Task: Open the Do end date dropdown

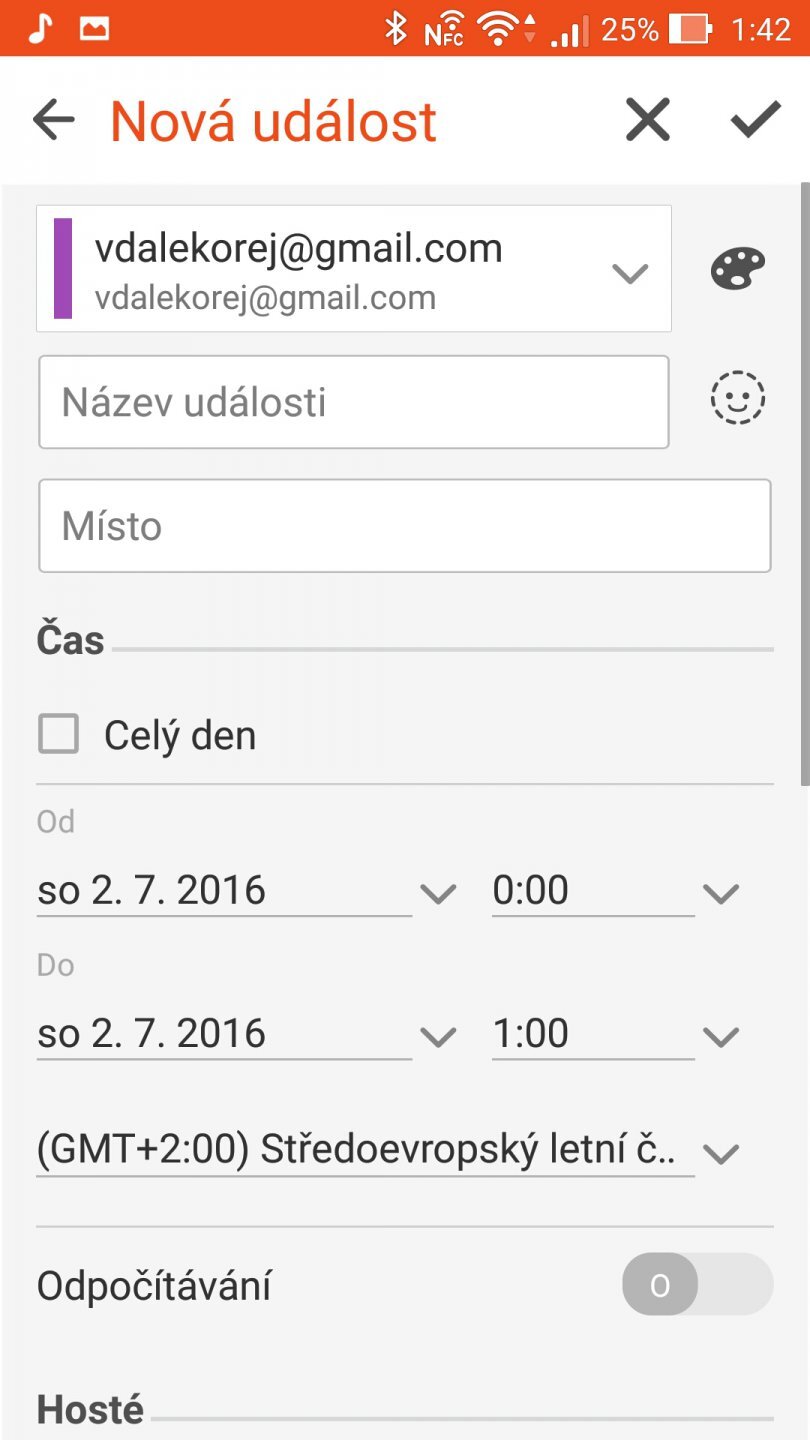Action: point(245,1034)
